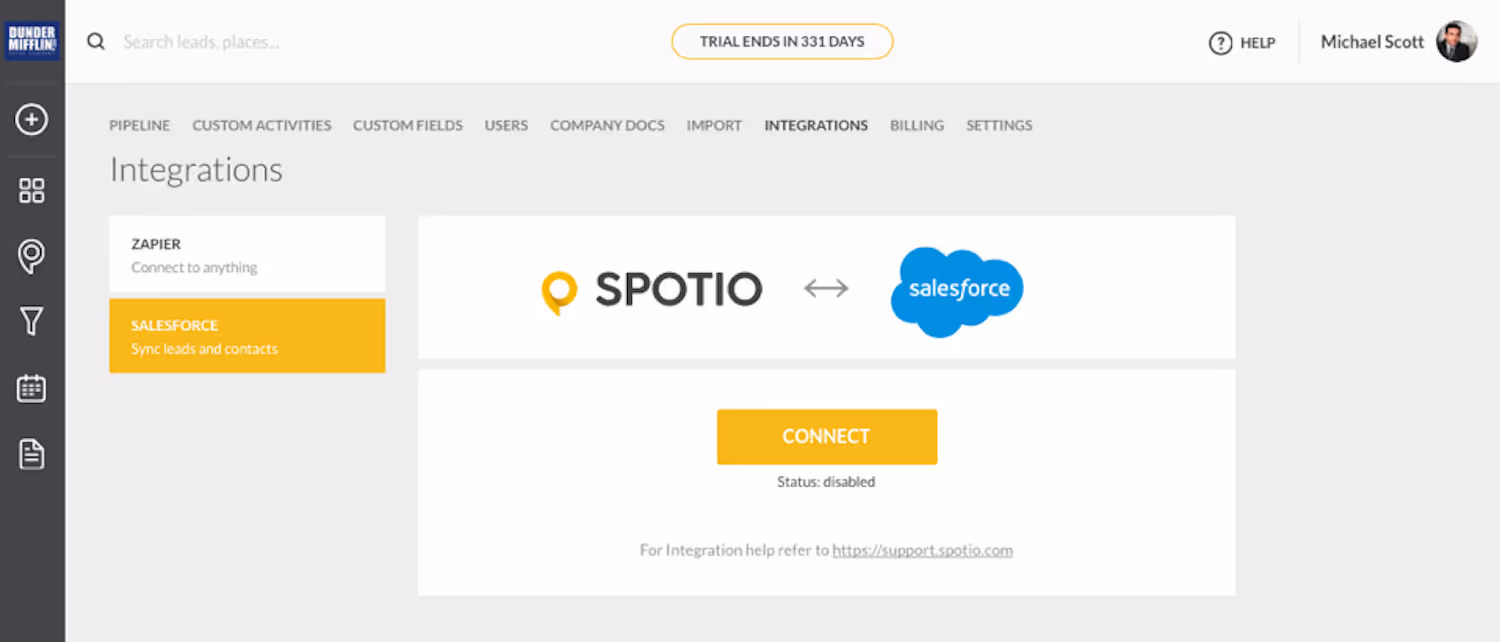
Task: Switch to the Users tab
Action: click(x=506, y=125)
